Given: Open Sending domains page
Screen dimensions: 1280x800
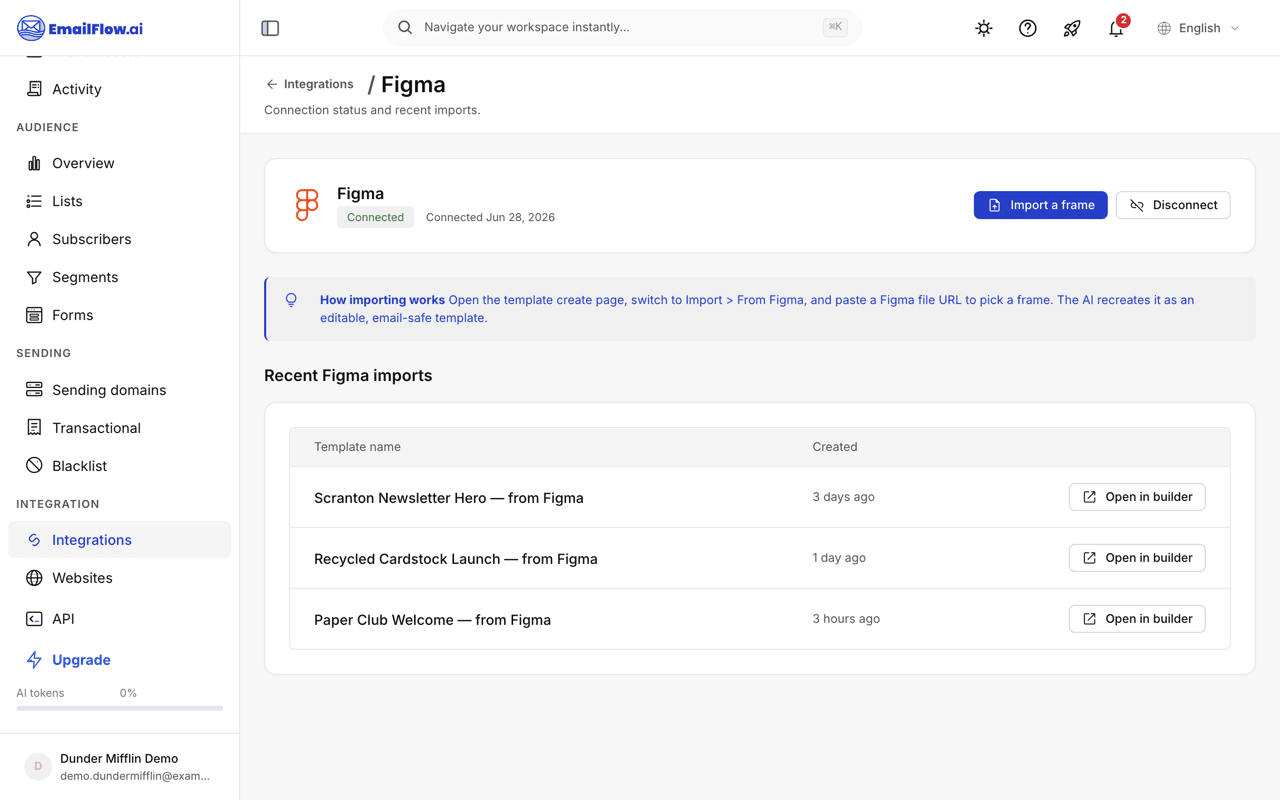Looking at the screenshot, I should tap(119, 390).
